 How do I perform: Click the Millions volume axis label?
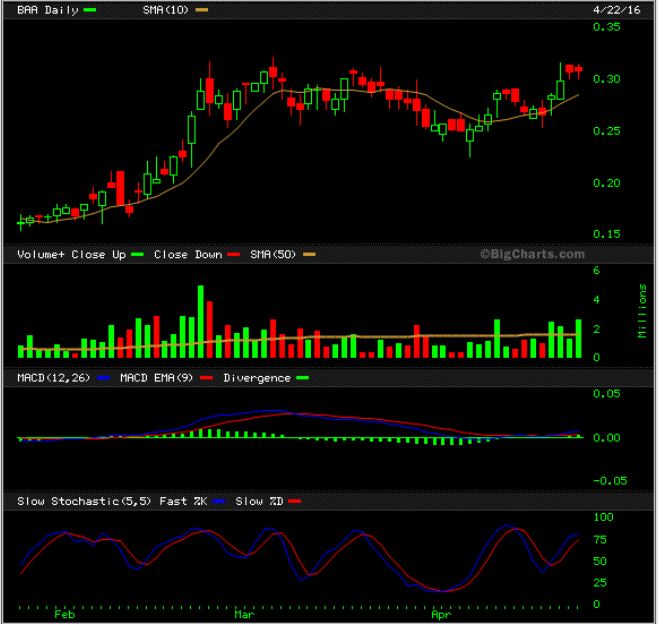pos(642,311)
